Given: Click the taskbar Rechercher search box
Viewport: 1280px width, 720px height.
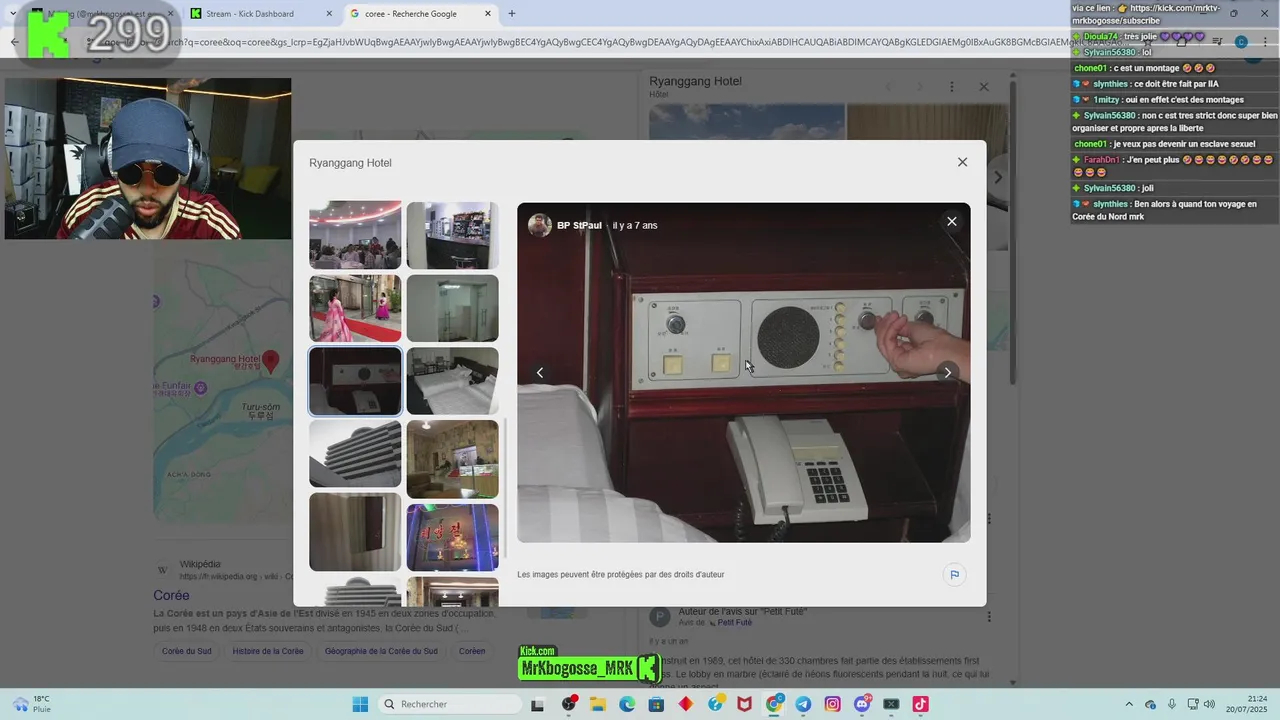Looking at the screenshot, I should [450, 704].
